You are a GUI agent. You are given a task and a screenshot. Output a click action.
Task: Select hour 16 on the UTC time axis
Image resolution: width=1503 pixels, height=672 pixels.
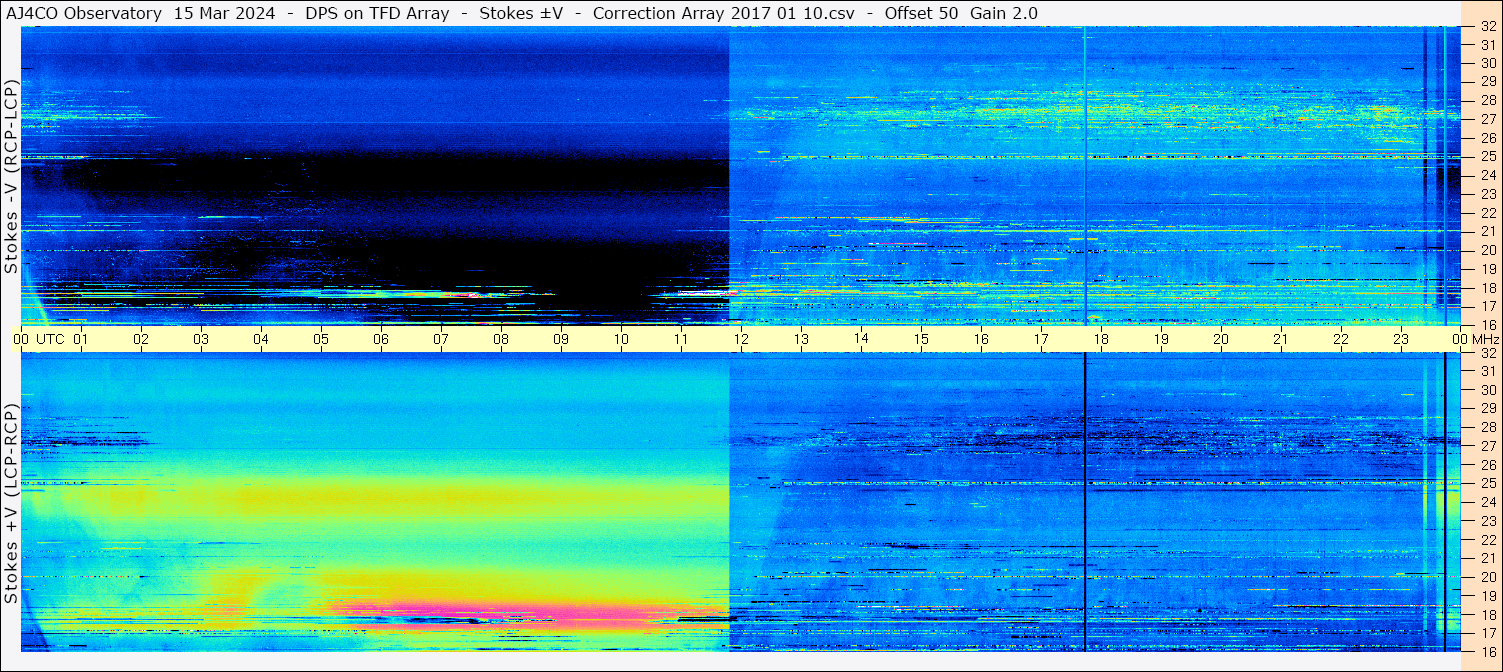[981, 339]
